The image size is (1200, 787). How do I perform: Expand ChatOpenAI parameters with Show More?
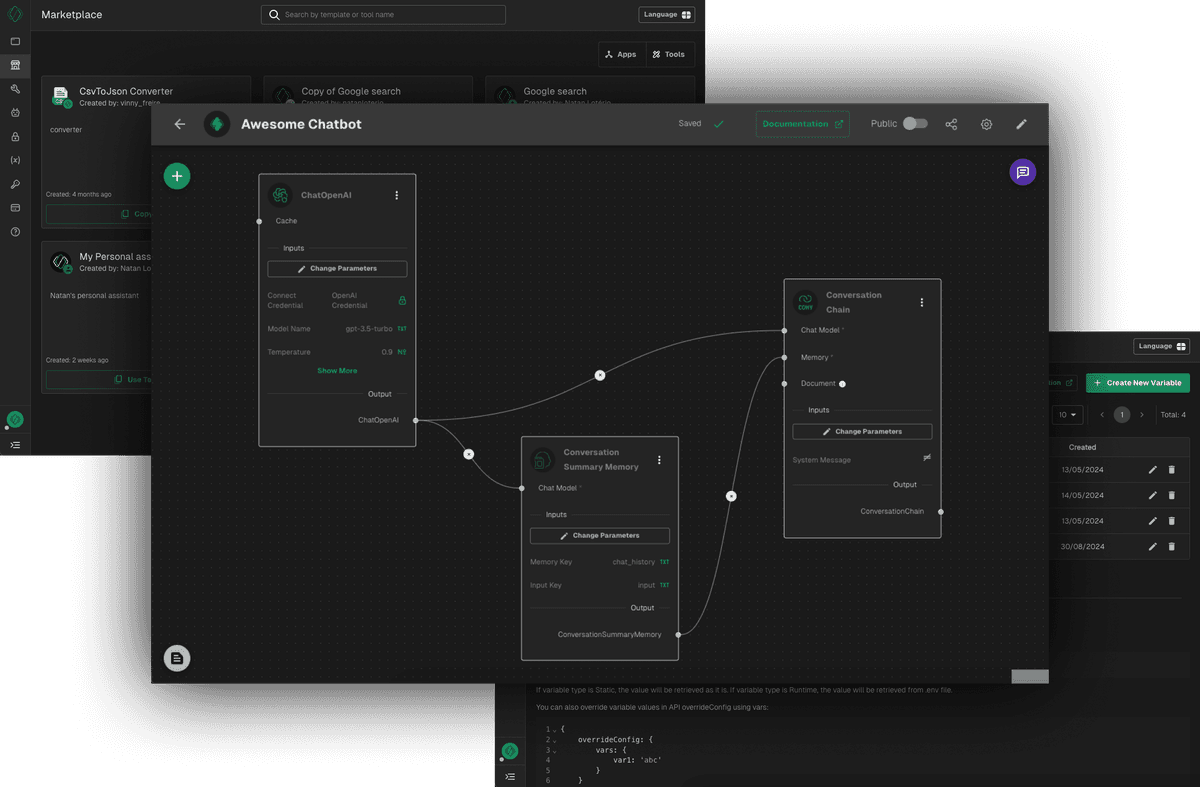[337, 371]
